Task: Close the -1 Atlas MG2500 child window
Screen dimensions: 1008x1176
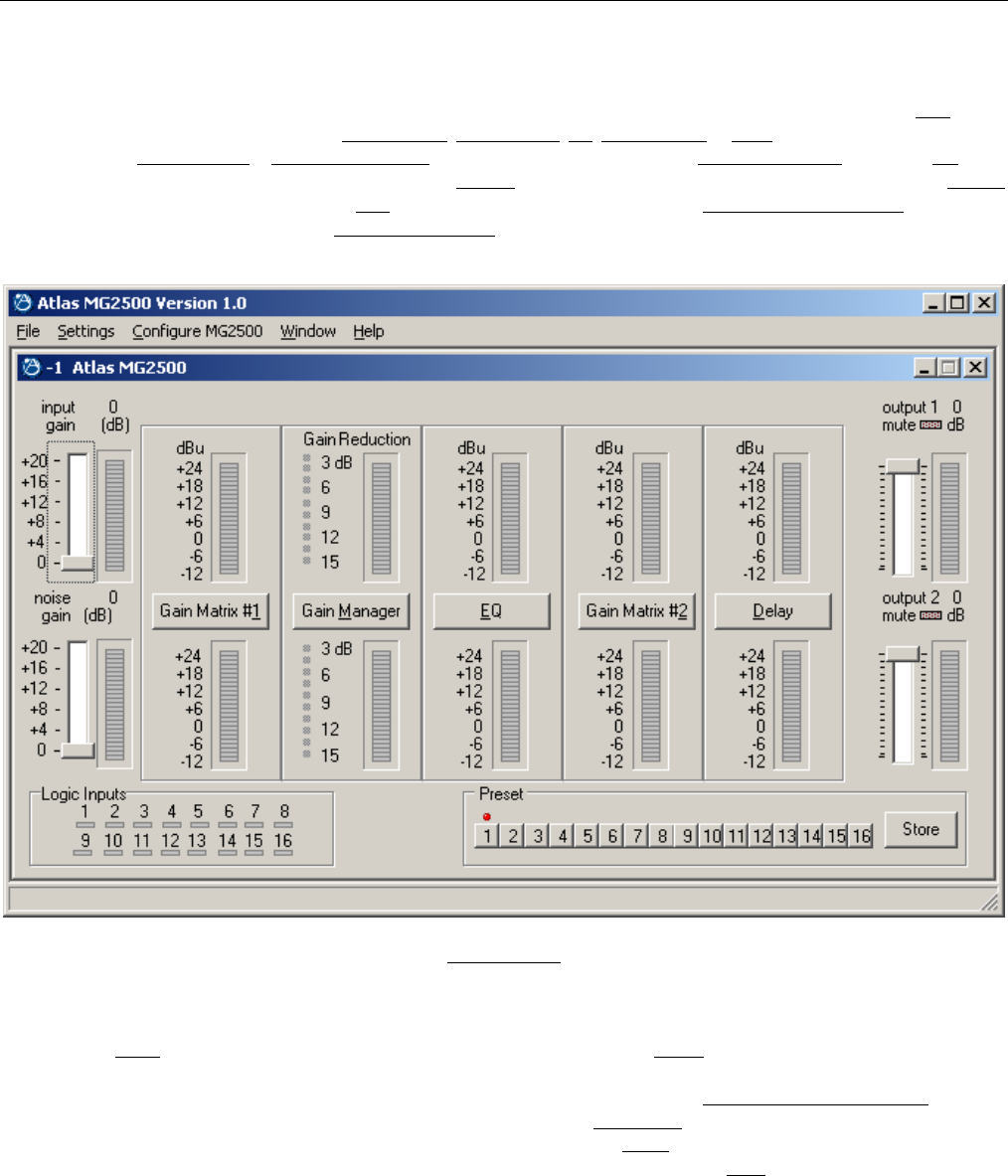Action: pos(975,368)
